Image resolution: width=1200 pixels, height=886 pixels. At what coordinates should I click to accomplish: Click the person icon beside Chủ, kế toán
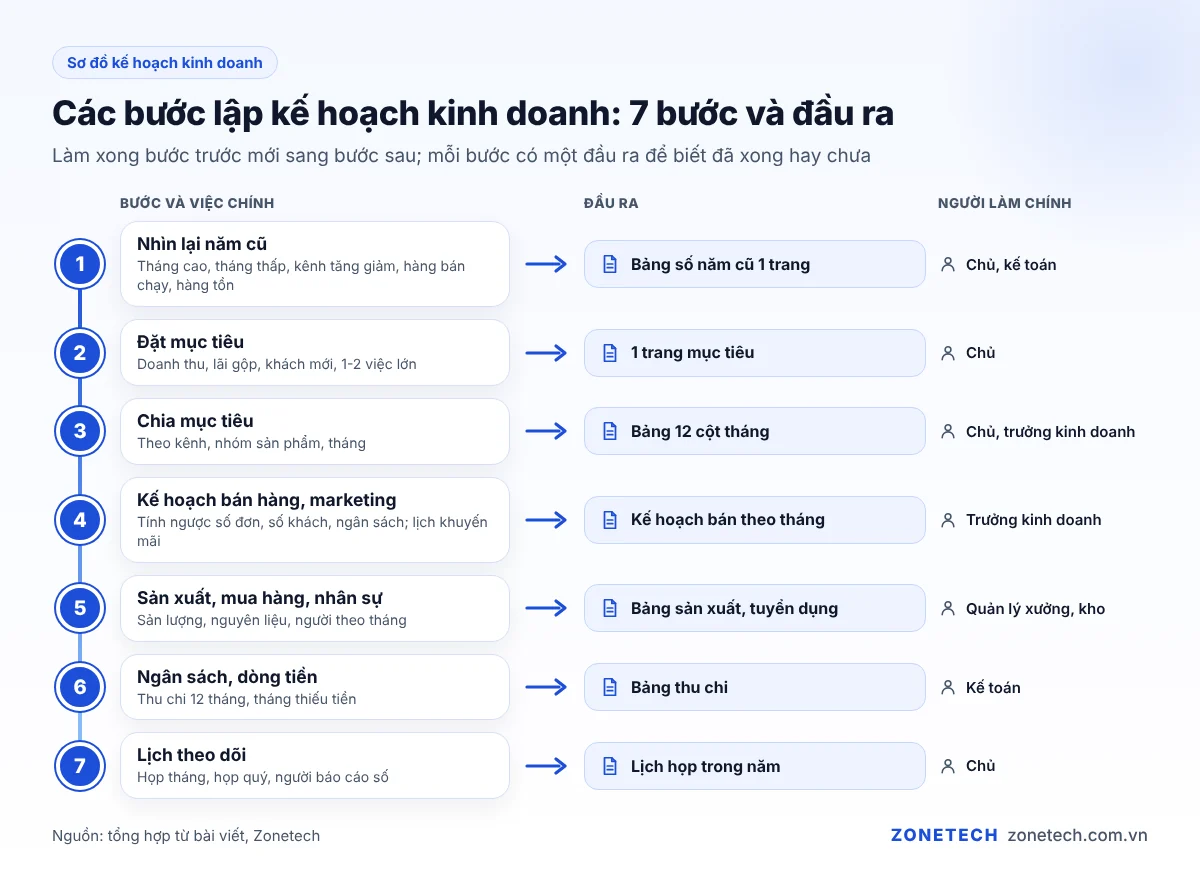(x=947, y=265)
